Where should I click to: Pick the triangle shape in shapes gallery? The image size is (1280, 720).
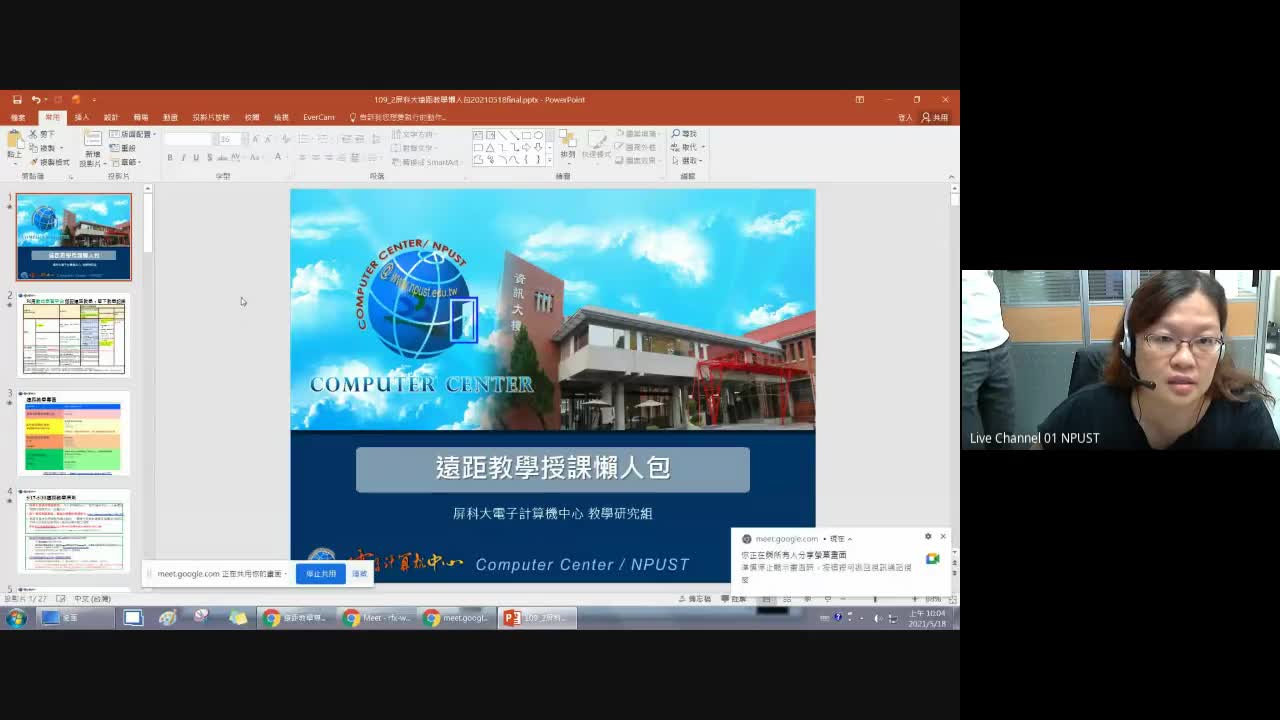[490, 148]
